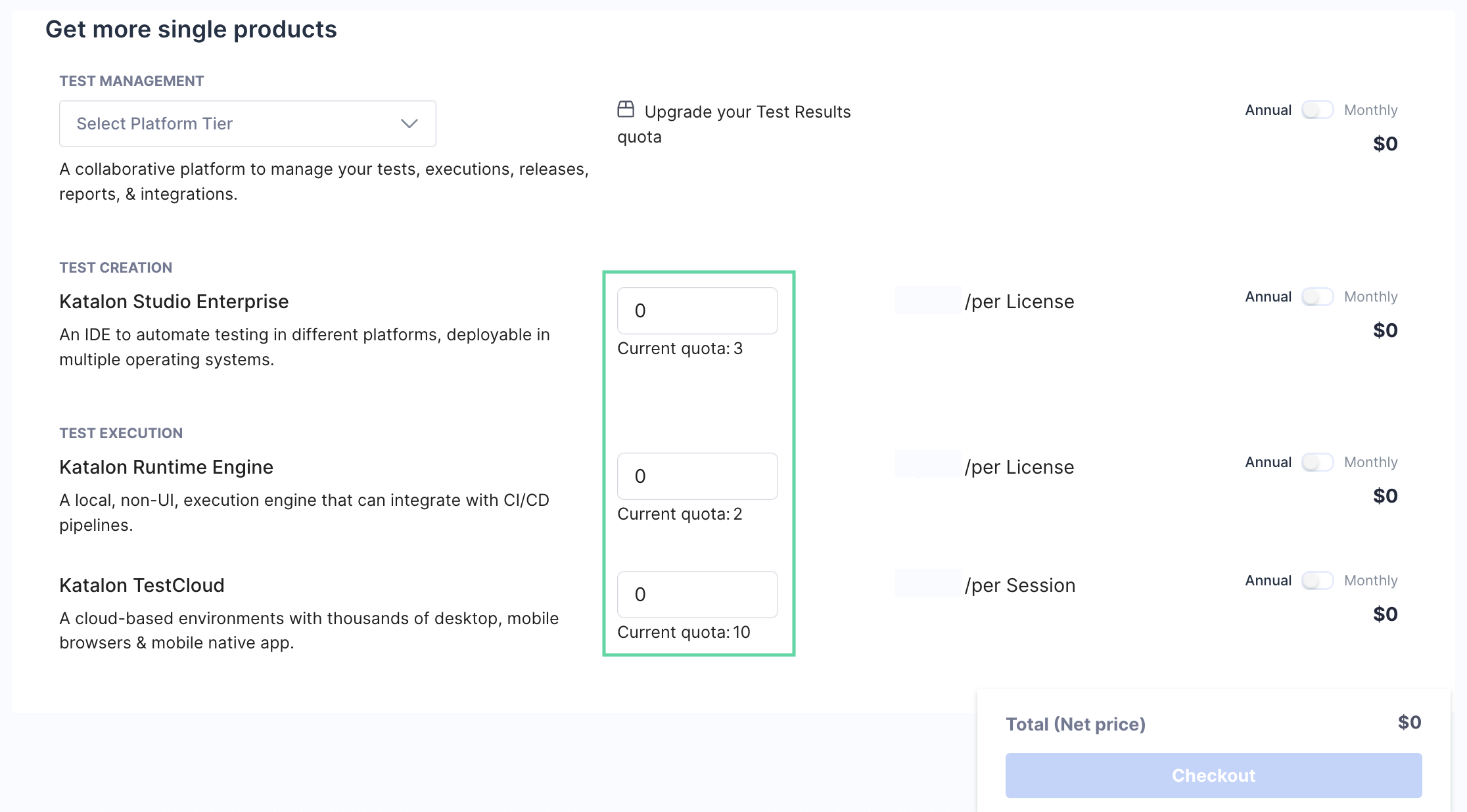
Task: Click the Katalon Studio Enterprise product title
Action: click(x=174, y=300)
